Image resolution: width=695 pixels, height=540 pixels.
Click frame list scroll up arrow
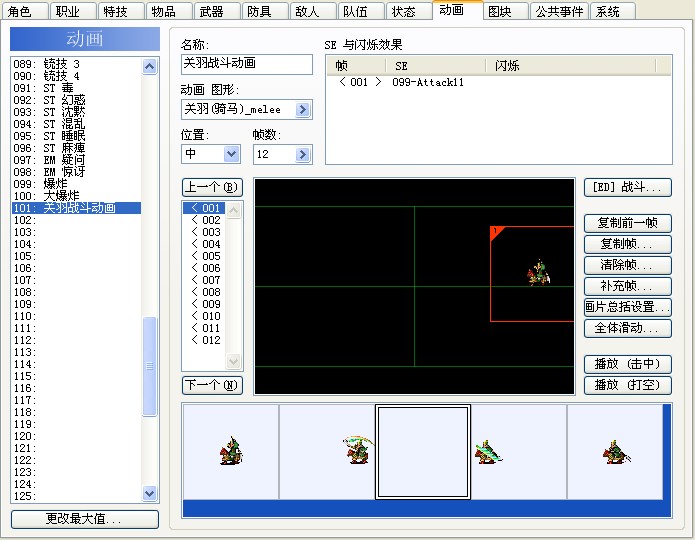[x=234, y=210]
